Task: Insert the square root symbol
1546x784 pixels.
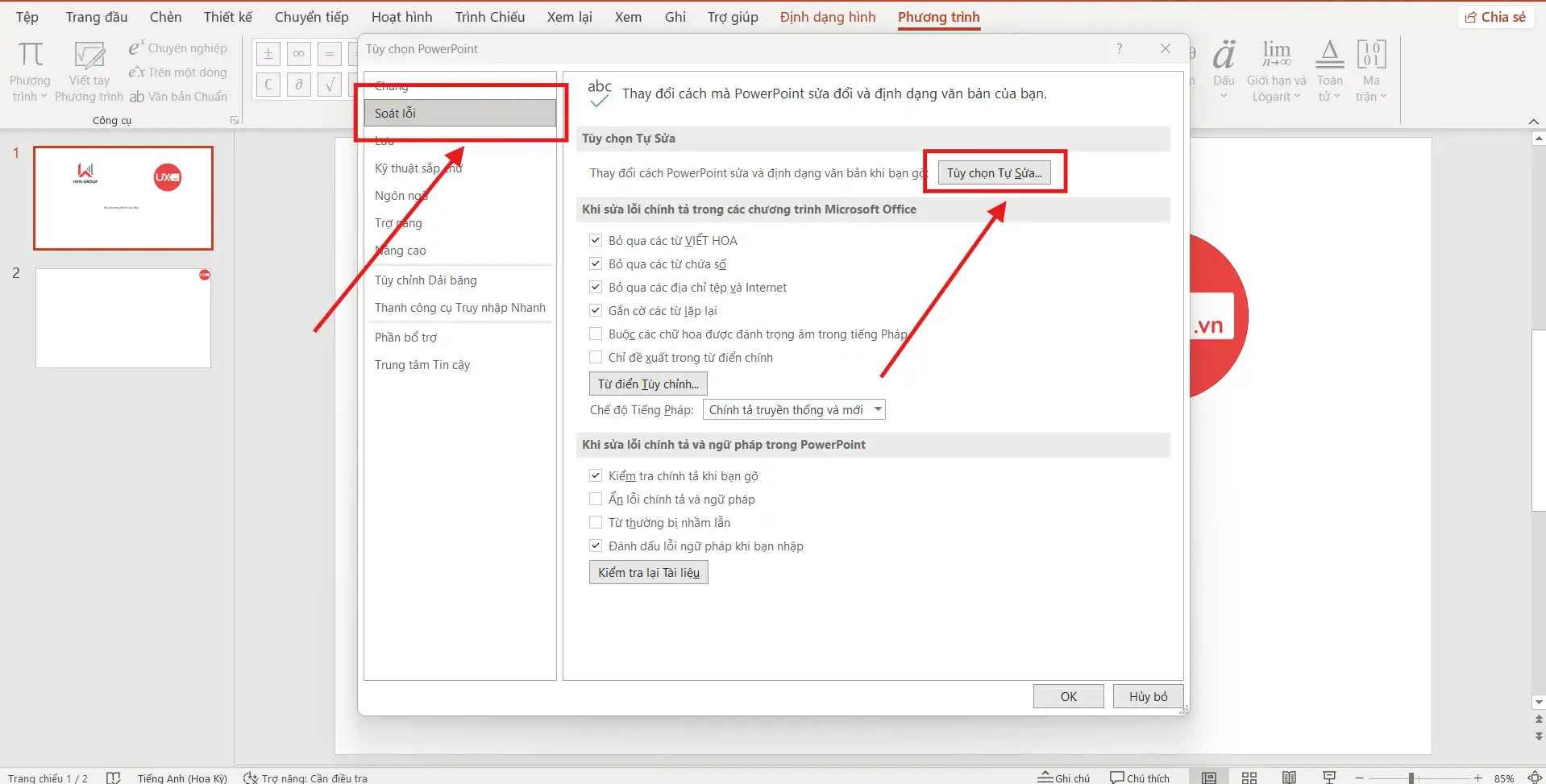Action: tap(329, 85)
